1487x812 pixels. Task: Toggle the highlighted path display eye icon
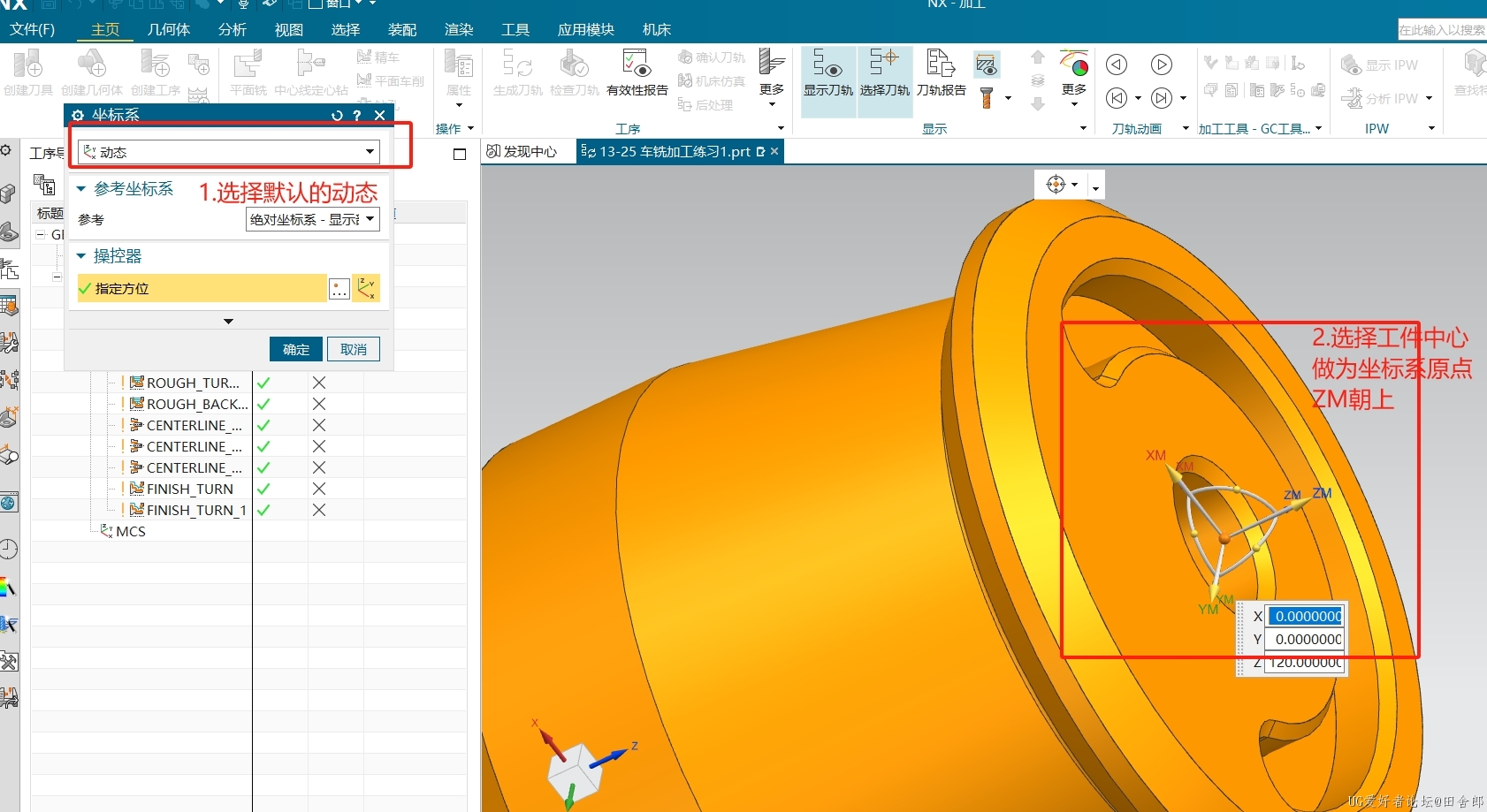click(x=987, y=65)
